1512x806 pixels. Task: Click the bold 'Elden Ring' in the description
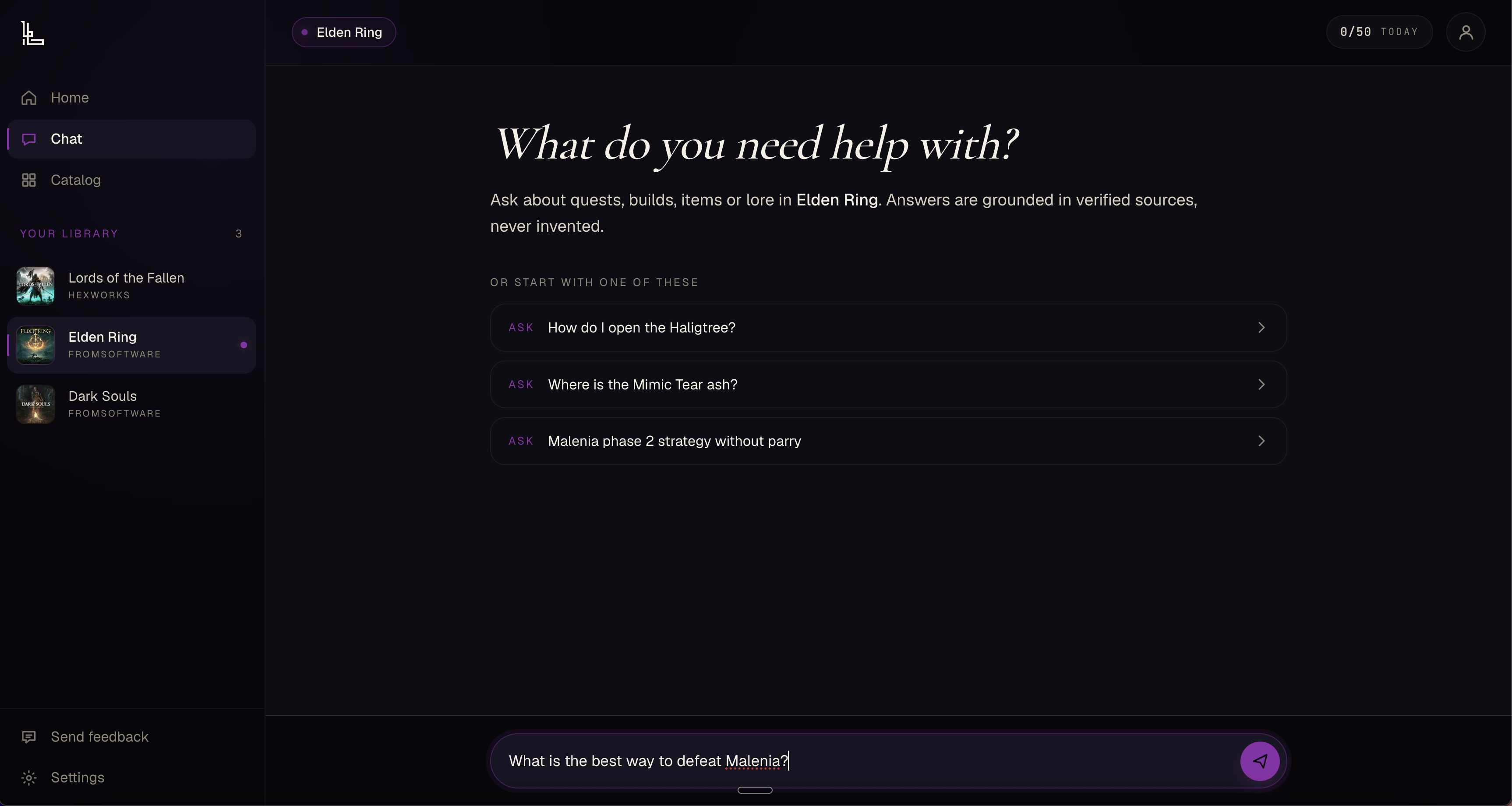837,200
